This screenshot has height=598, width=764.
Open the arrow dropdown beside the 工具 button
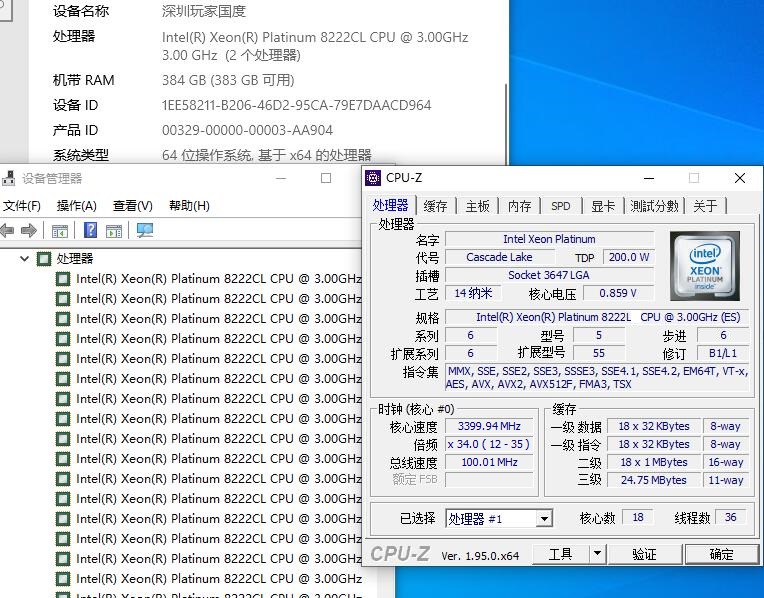click(597, 554)
